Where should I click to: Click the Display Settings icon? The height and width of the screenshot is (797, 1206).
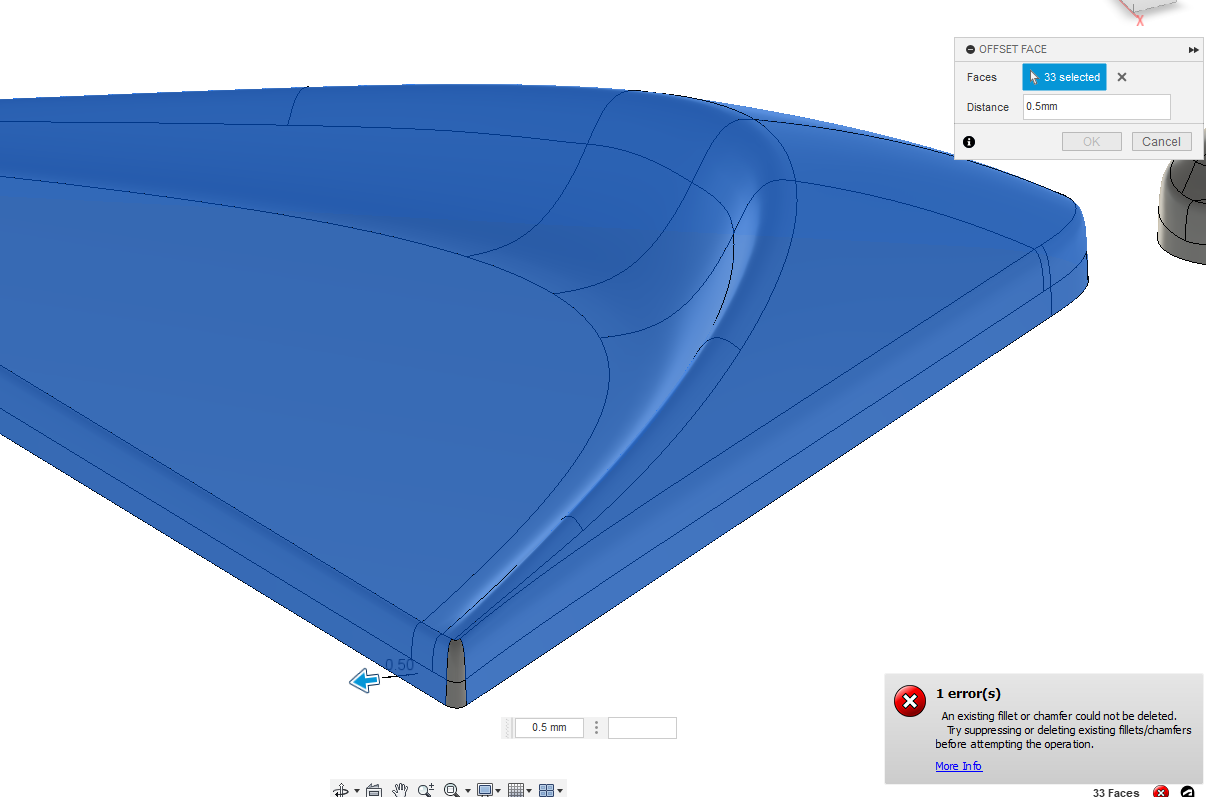pyautogui.click(x=485, y=789)
